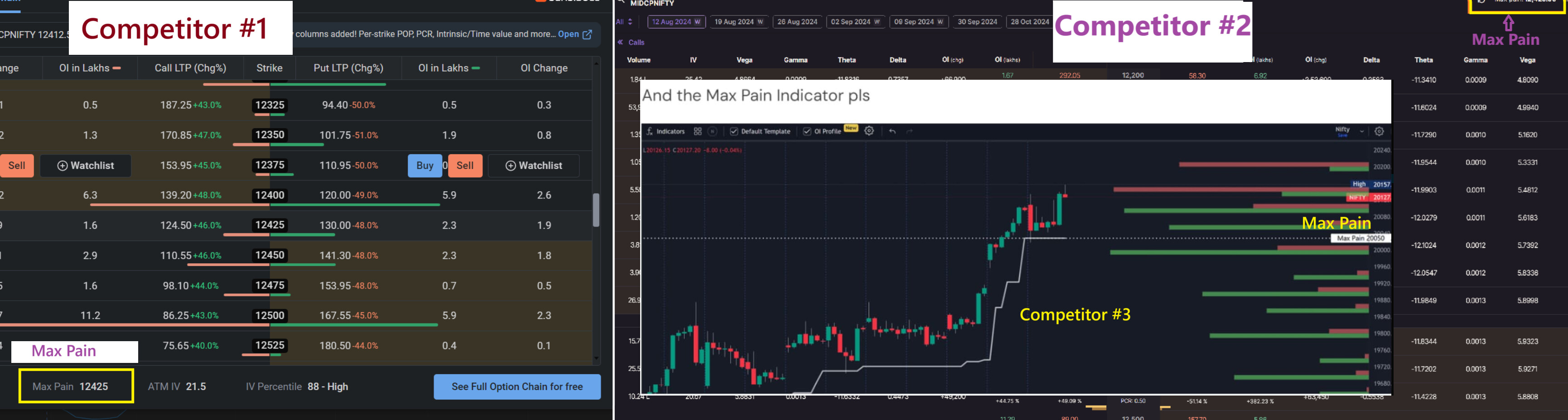
Task: Add 12375 call to Watchlist
Action: tap(85, 165)
